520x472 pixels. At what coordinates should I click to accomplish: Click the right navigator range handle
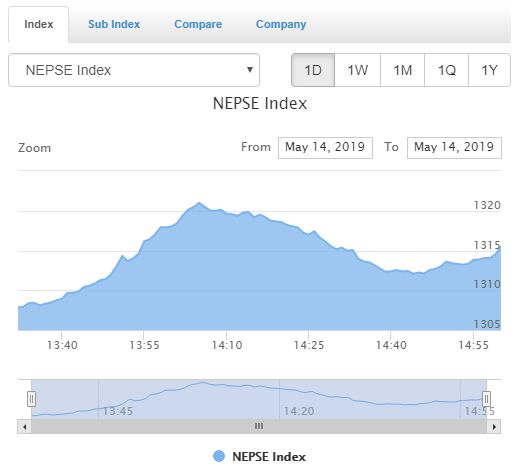486,399
